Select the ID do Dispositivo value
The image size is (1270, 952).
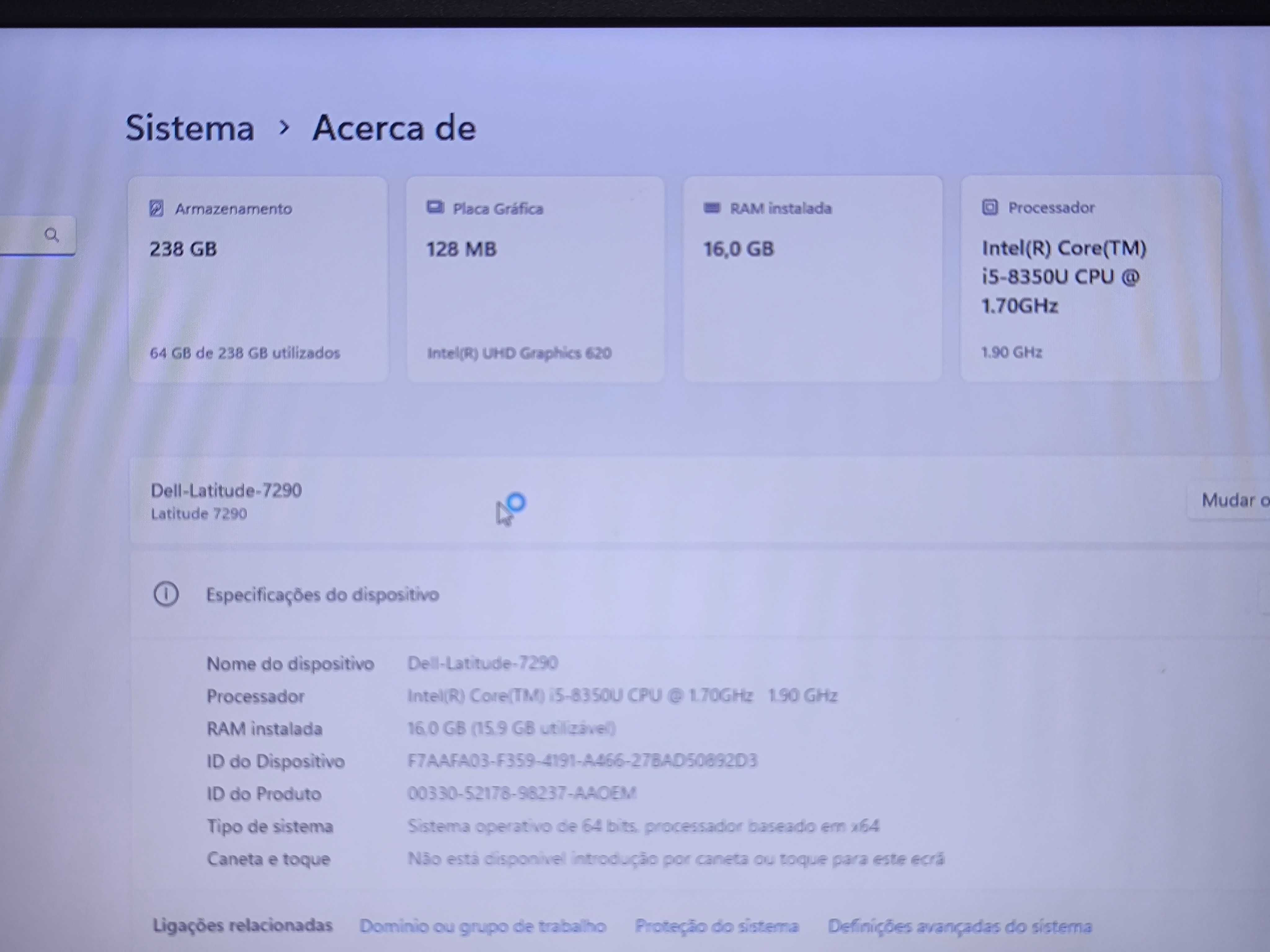click(582, 761)
